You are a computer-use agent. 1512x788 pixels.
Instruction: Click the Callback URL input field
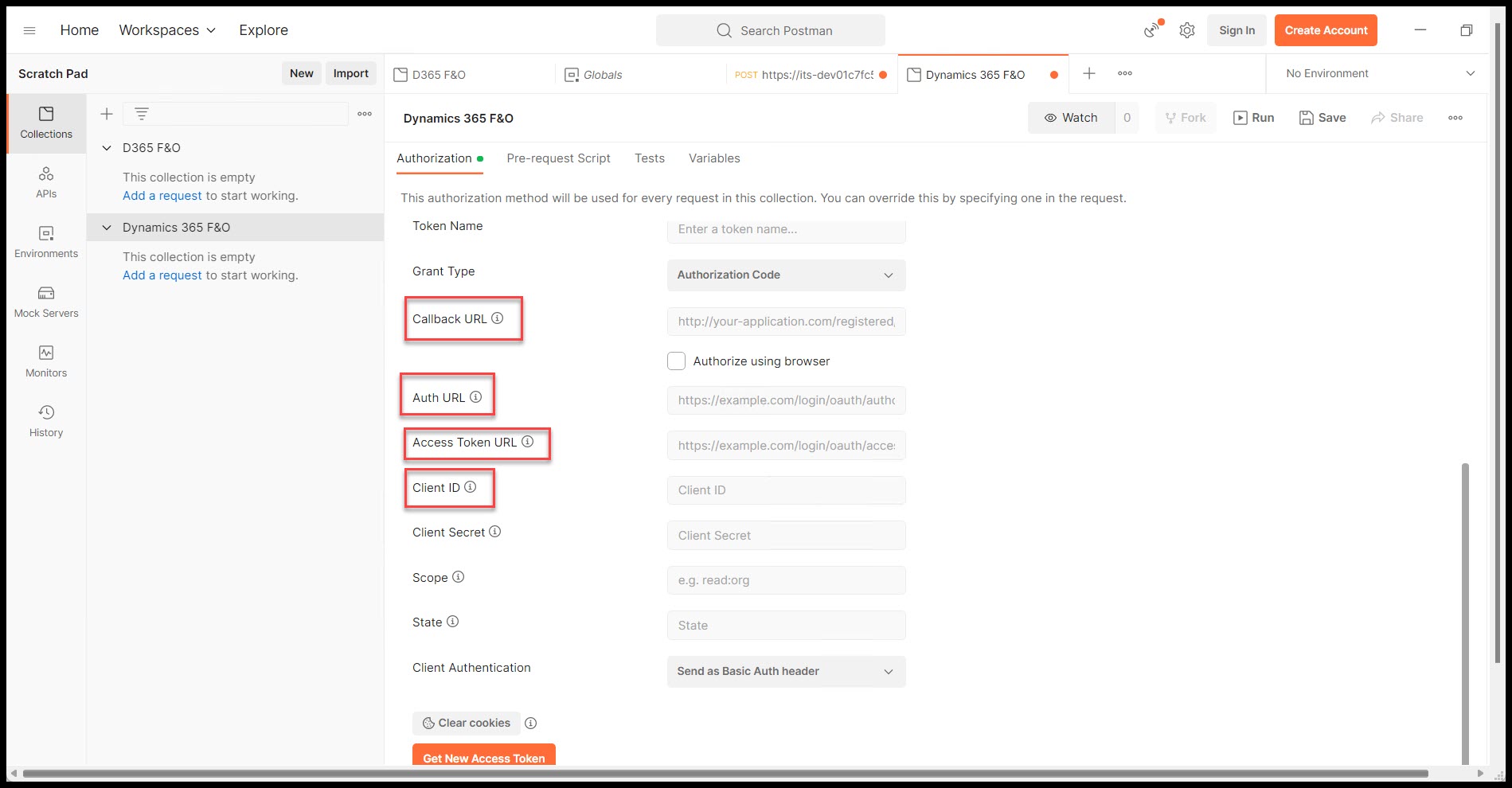coord(786,322)
